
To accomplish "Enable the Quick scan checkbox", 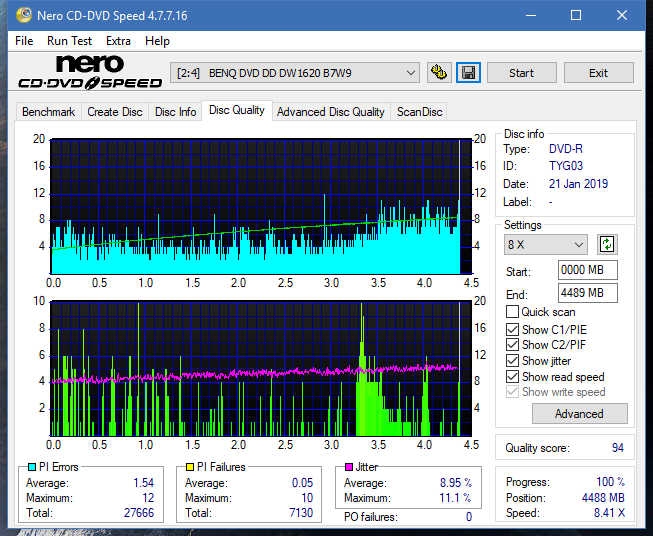I will click(x=512, y=312).
